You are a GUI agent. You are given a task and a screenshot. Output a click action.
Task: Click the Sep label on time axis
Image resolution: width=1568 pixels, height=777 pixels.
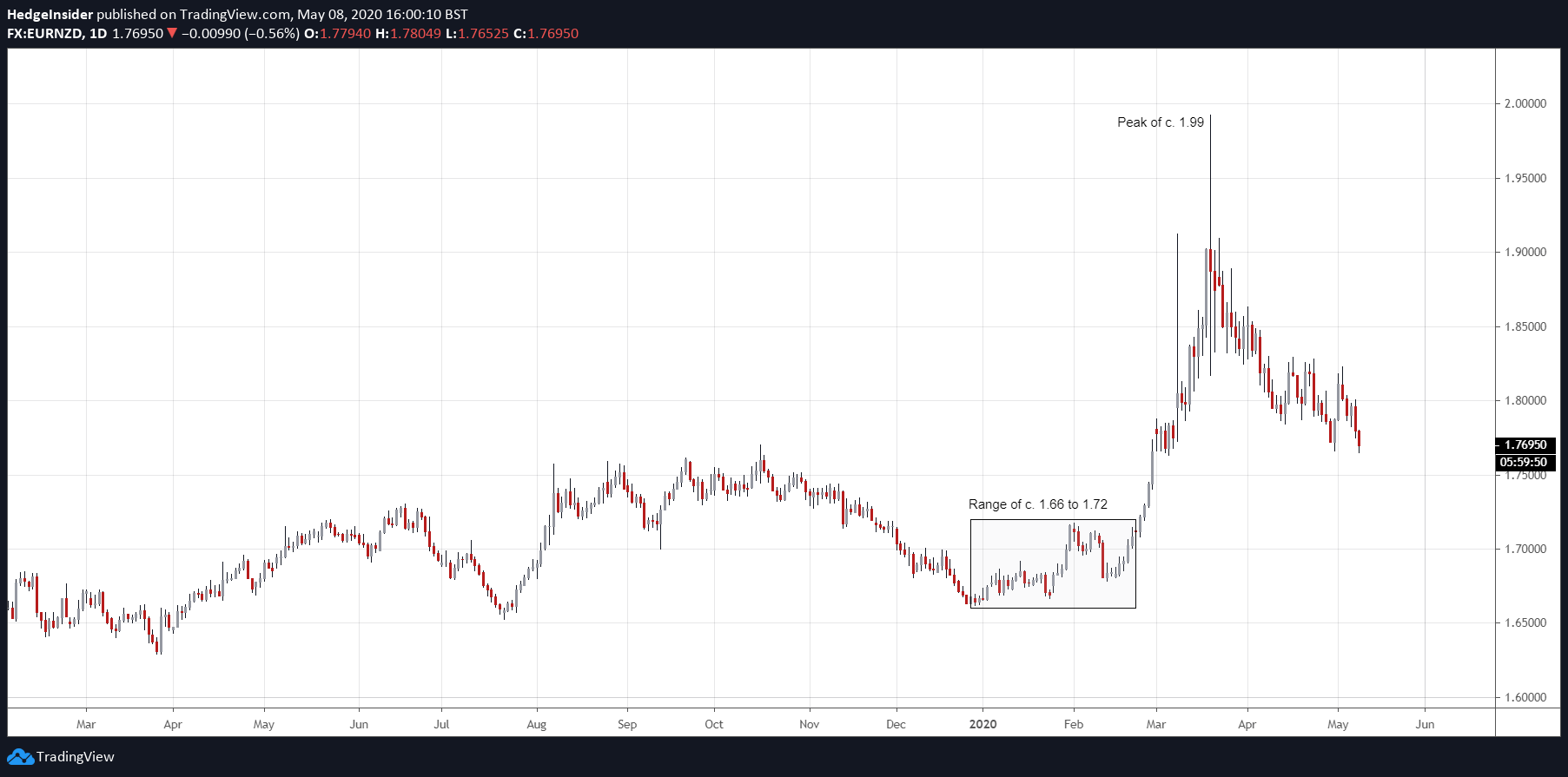tap(627, 724)
